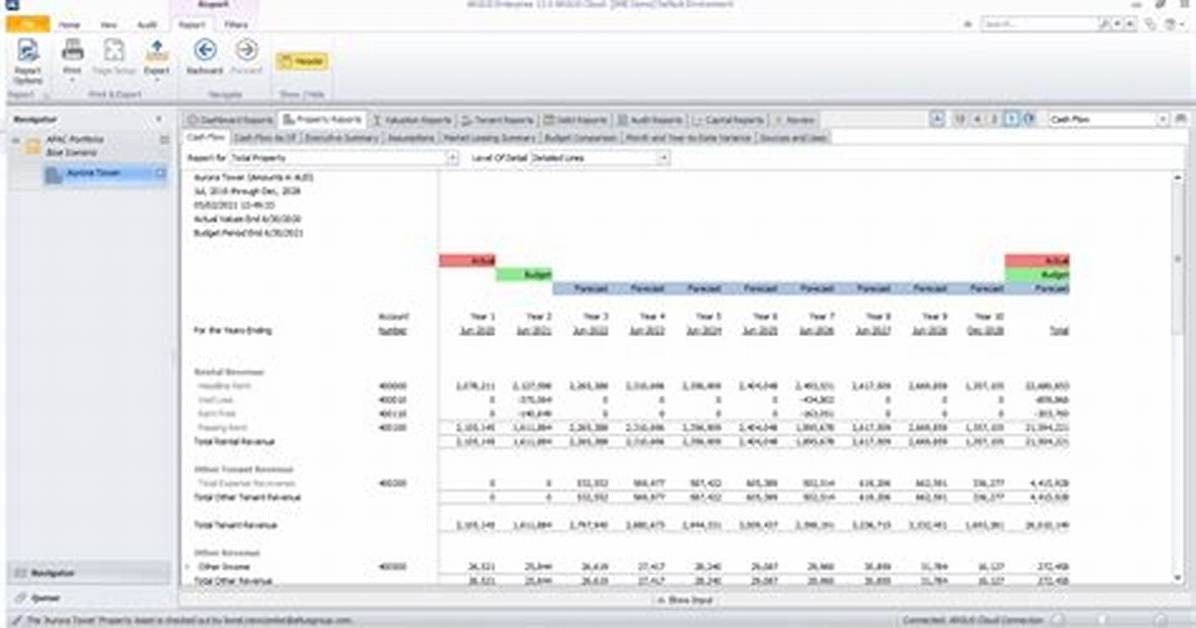Viewport: 1196px width, 628px height.
Task: Select the '4' button in the report toolbar
Action: (977, 119)
